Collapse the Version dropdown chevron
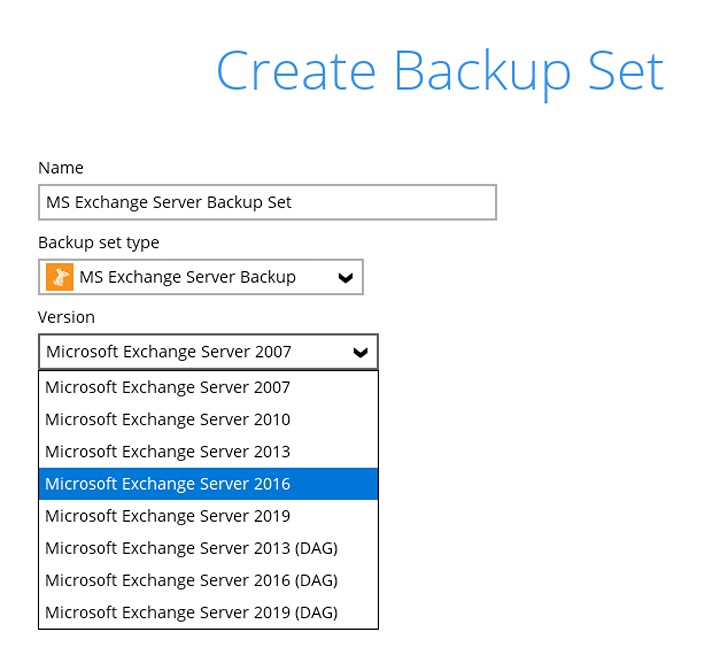Viewport: 720px width, 655px height. tap(360, 352)
